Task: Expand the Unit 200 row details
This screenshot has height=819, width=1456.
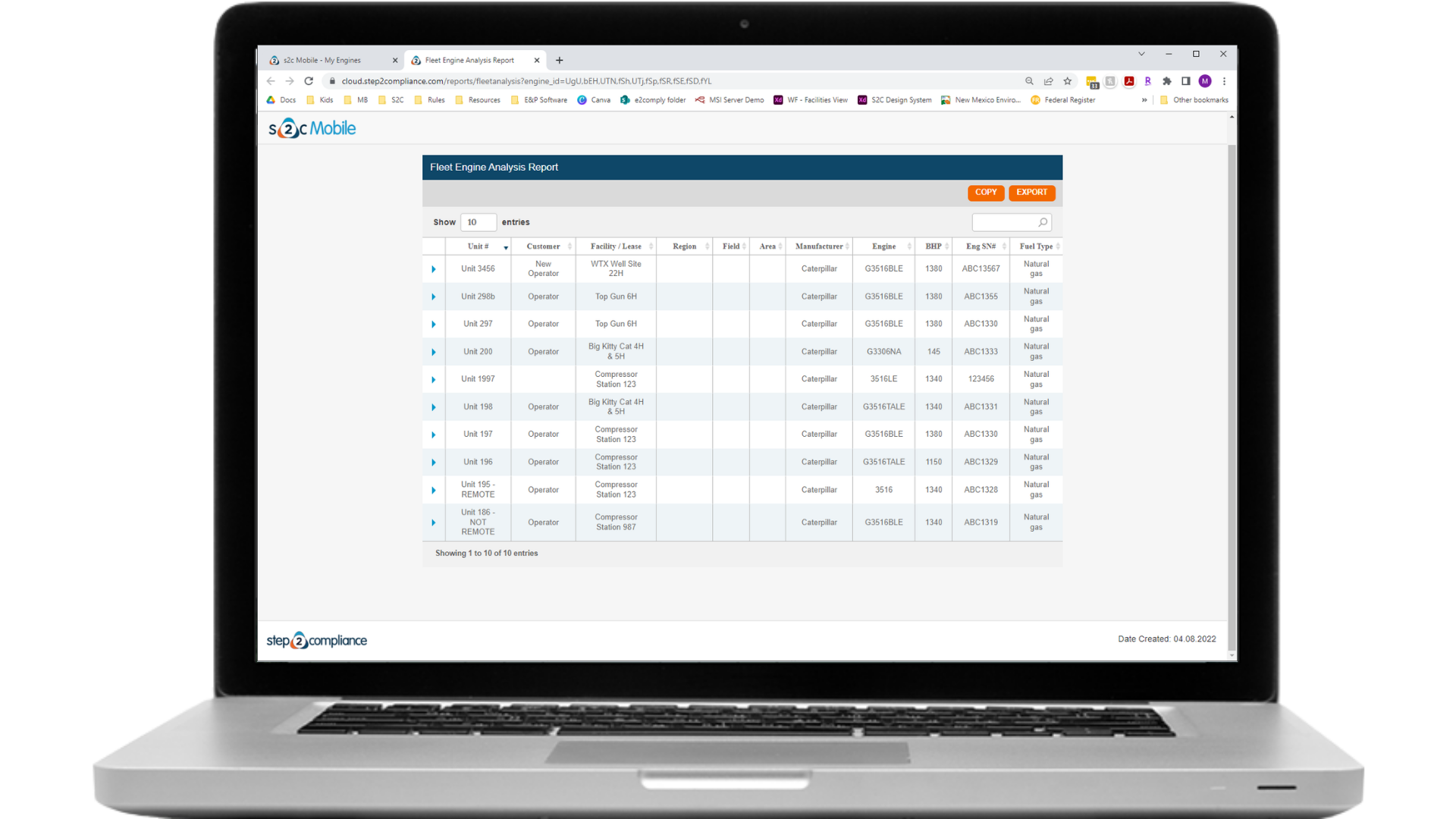Action: click(433, 351)
